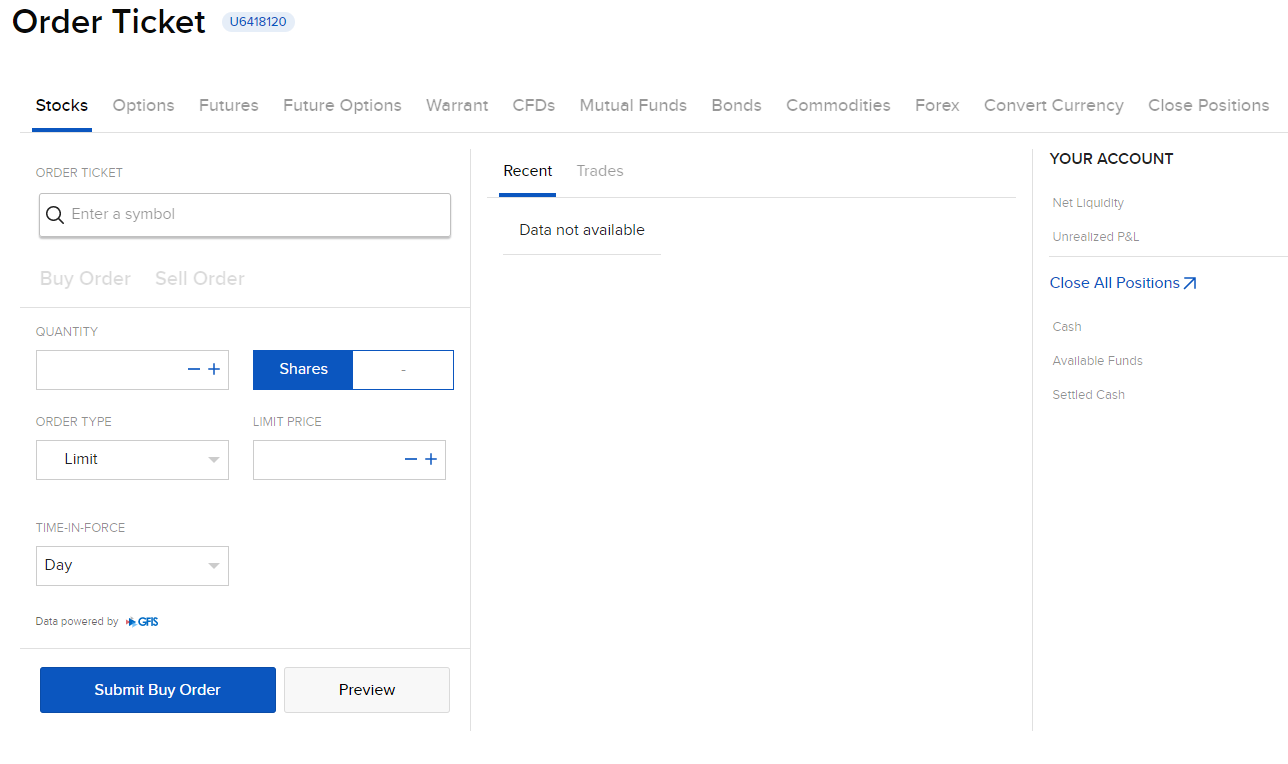Screen dimensions: 1288x764
Task: Switch to the Stocks tab
Action: point(62,105)
